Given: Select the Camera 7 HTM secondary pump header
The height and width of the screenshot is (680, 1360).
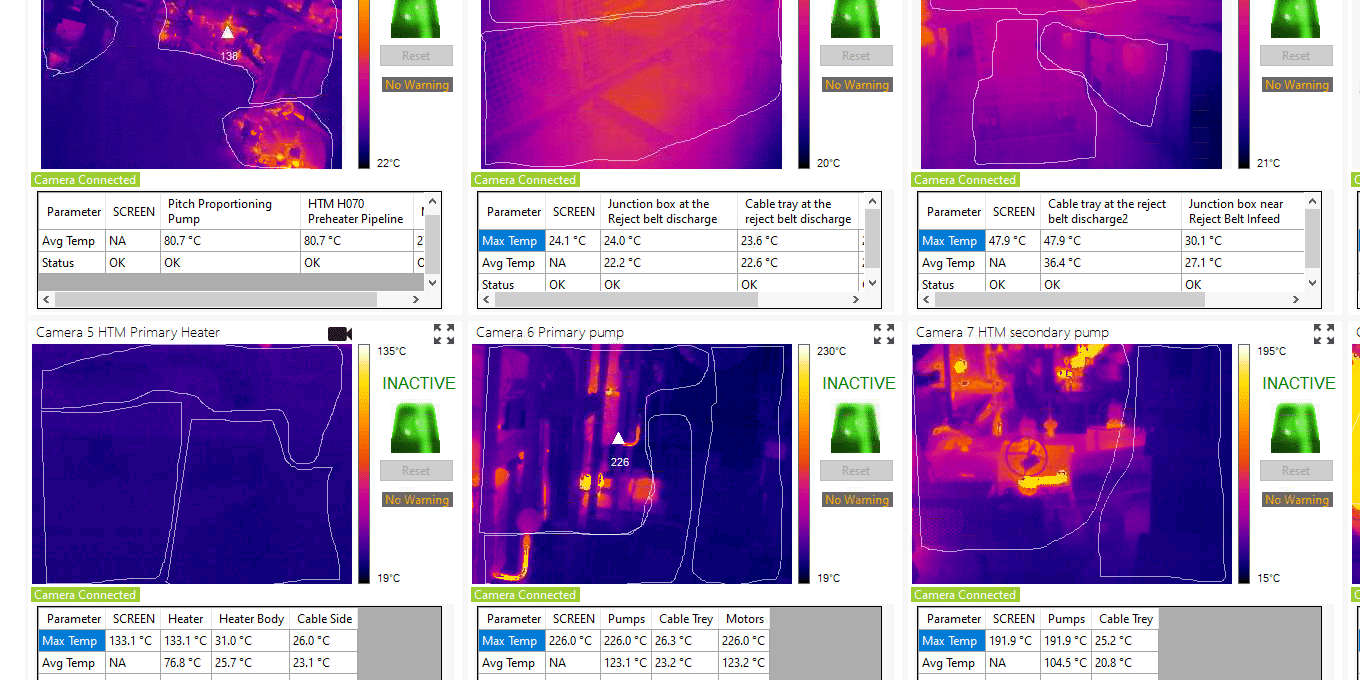Looking at the screenshot, I should click(x=1010, y=331).
